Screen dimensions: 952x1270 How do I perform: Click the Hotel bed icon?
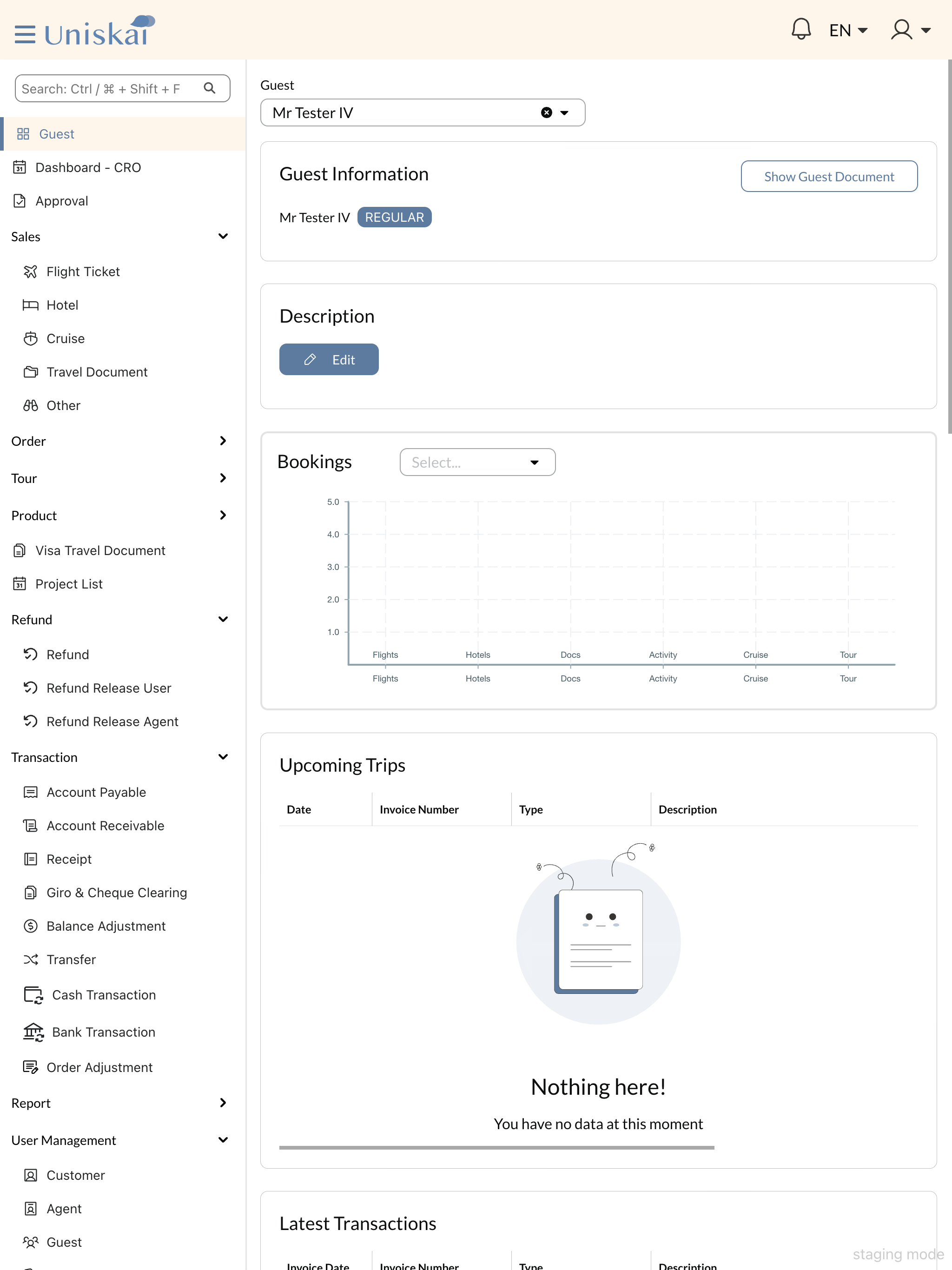click(x=30, y=305)
